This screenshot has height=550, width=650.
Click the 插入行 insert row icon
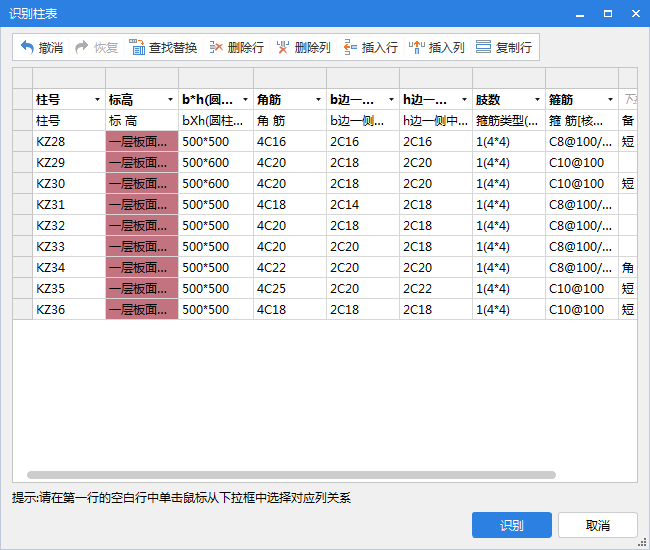350,47
